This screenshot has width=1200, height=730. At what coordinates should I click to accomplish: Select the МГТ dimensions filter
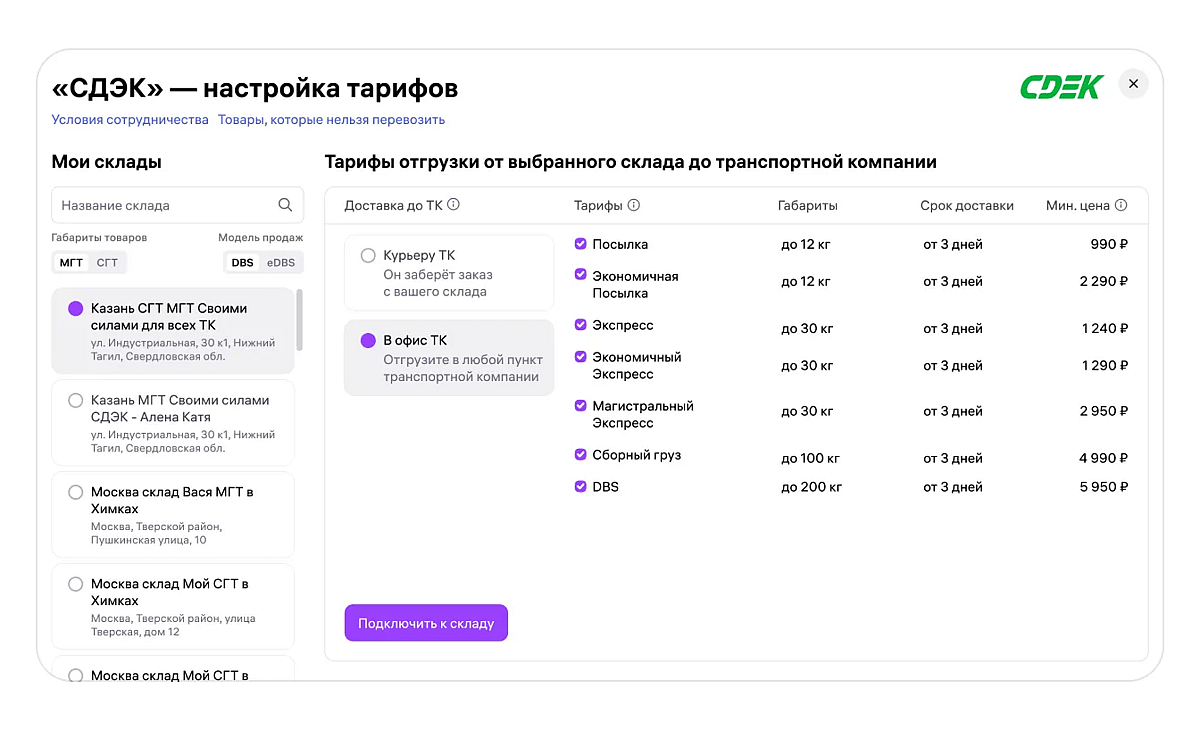[71, 263]
